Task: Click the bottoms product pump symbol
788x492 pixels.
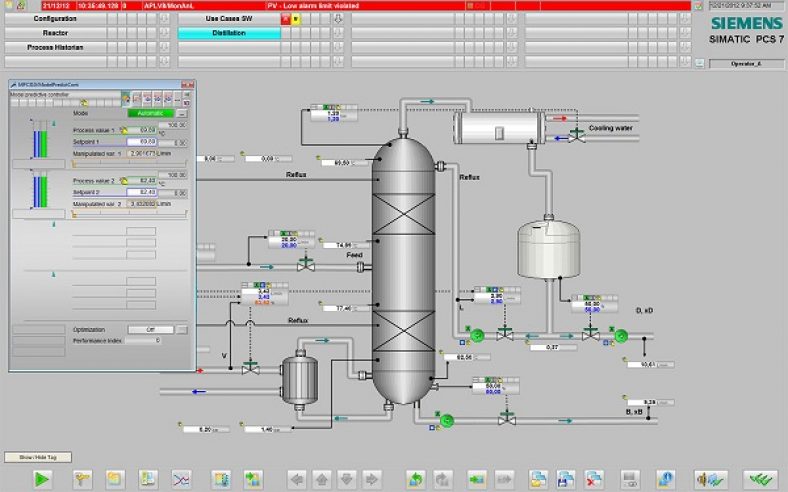Action: pyautogui.click(x=446, y=419)
